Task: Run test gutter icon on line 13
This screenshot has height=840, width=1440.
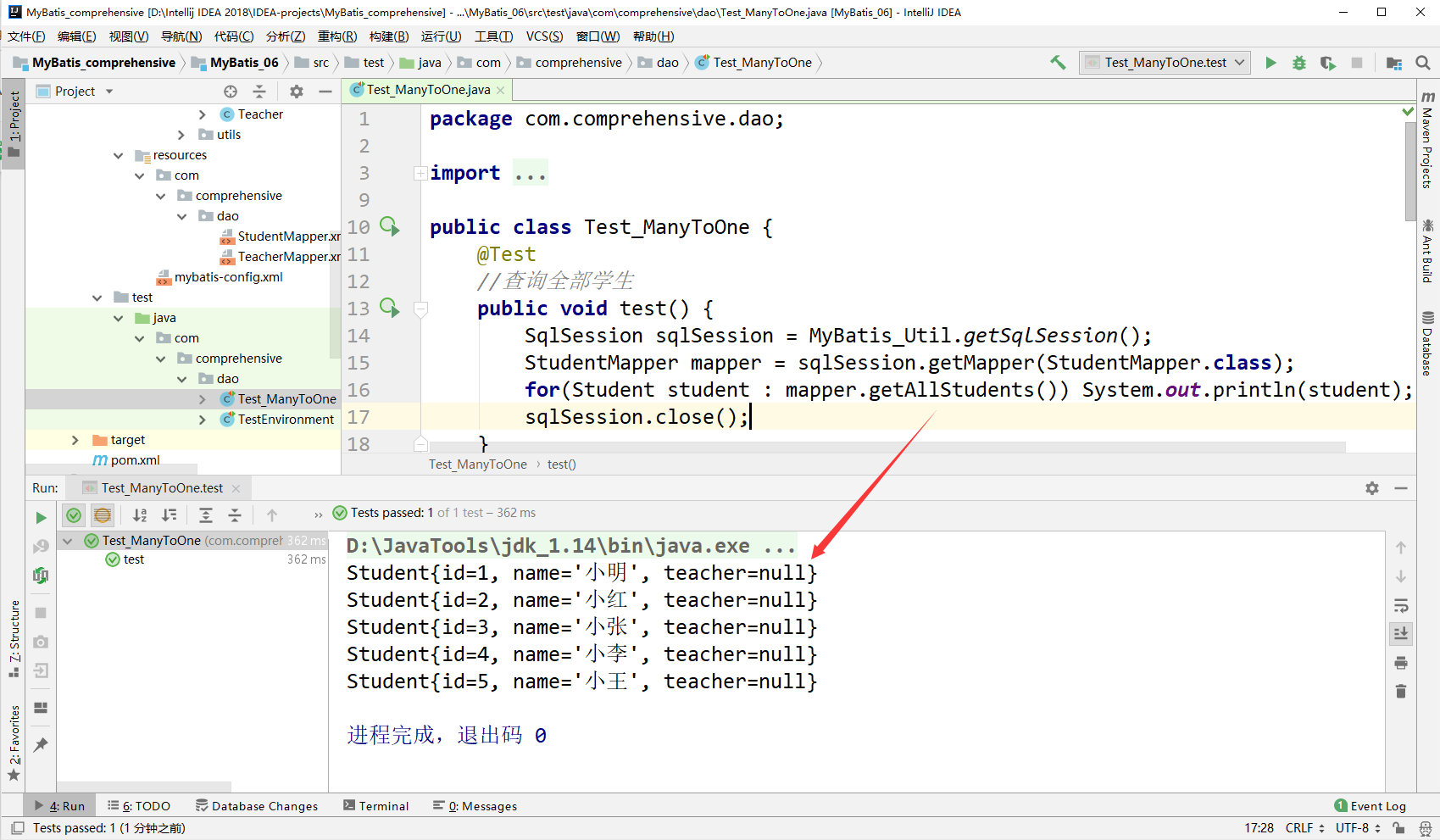Action: [x=389, y=308]
